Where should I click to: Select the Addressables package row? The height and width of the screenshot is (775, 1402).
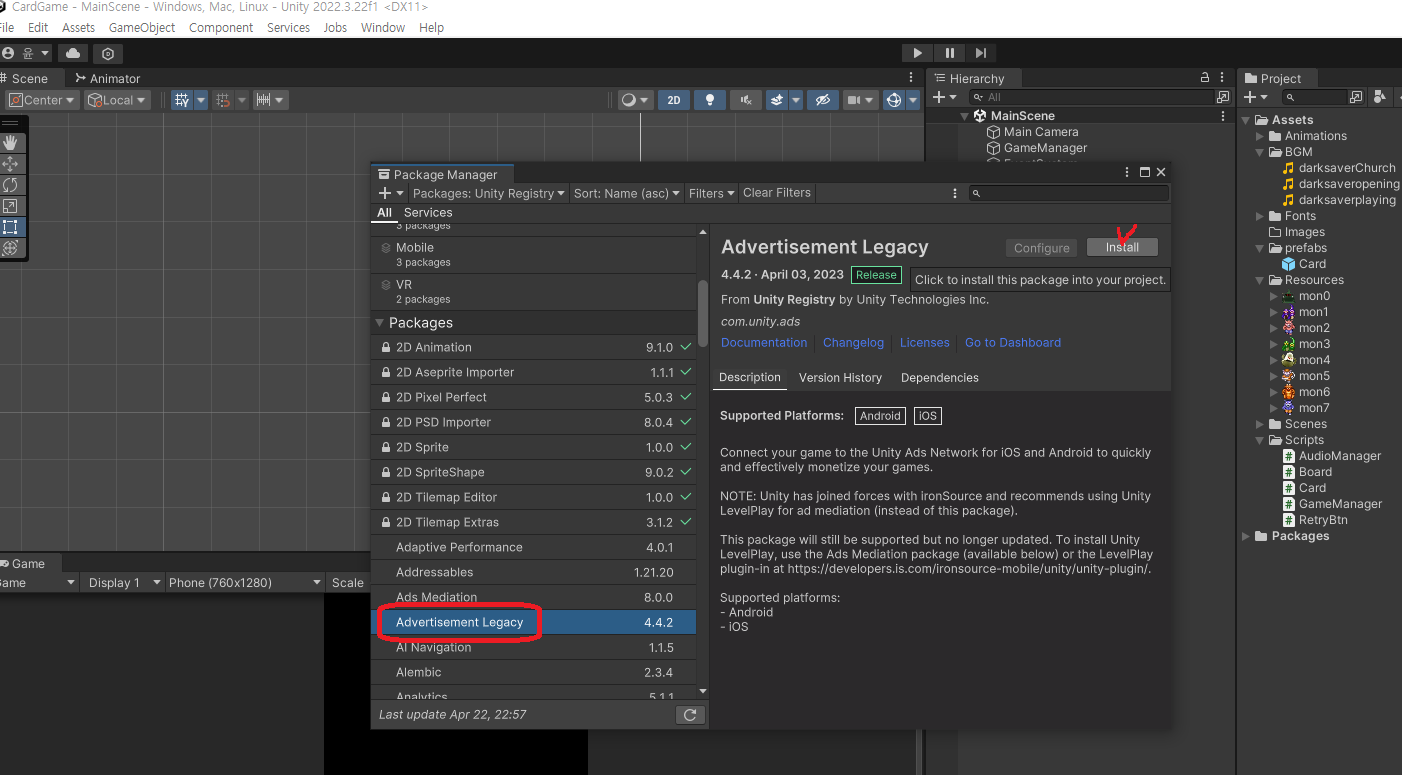[x=533, y=572]
